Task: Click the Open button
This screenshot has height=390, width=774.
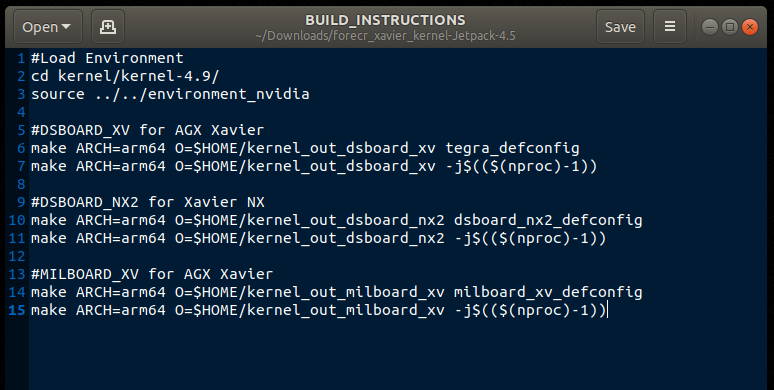Action: (x=46, y=27)
